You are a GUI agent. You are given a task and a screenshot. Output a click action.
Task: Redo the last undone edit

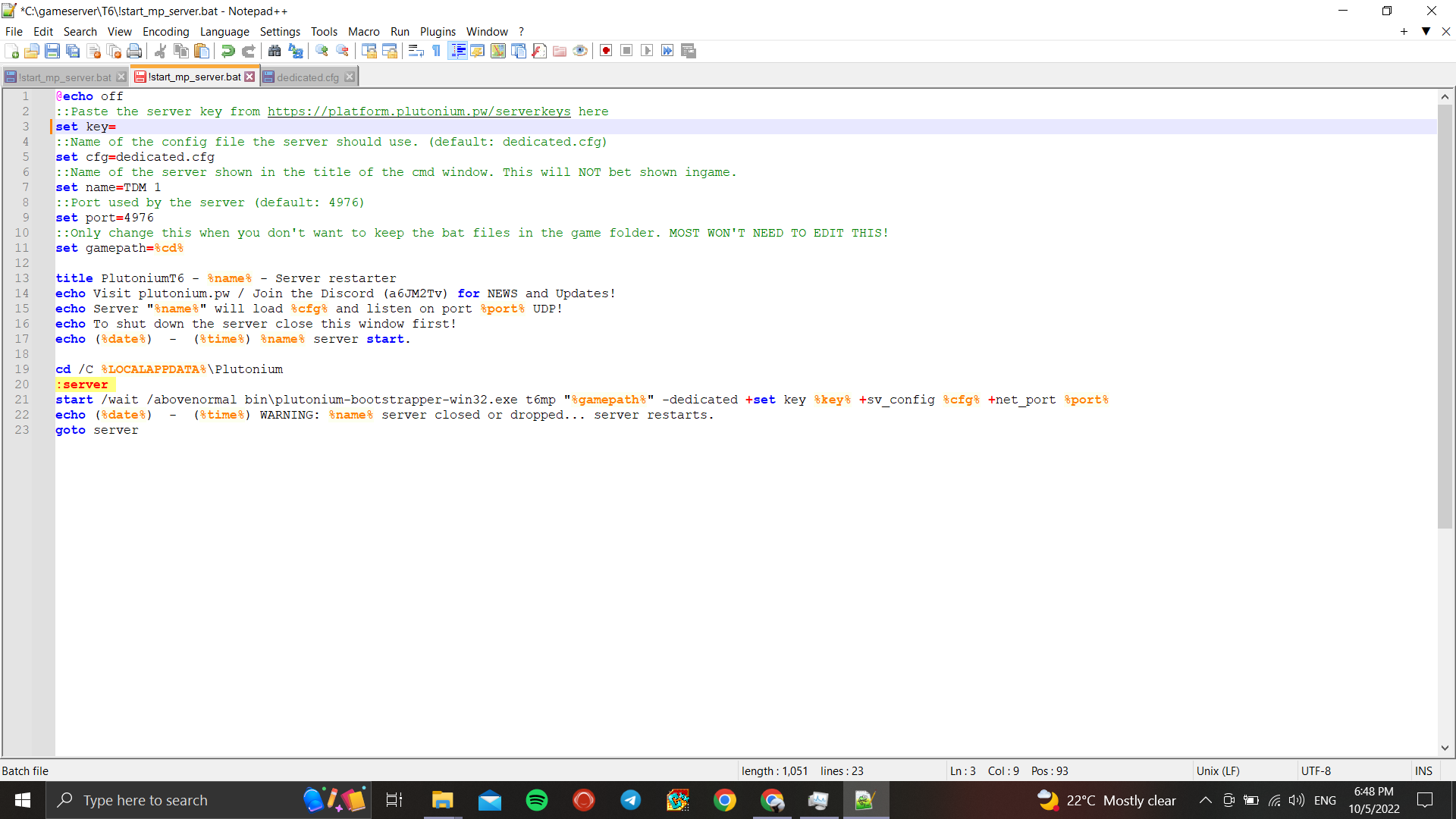(248, 51)
